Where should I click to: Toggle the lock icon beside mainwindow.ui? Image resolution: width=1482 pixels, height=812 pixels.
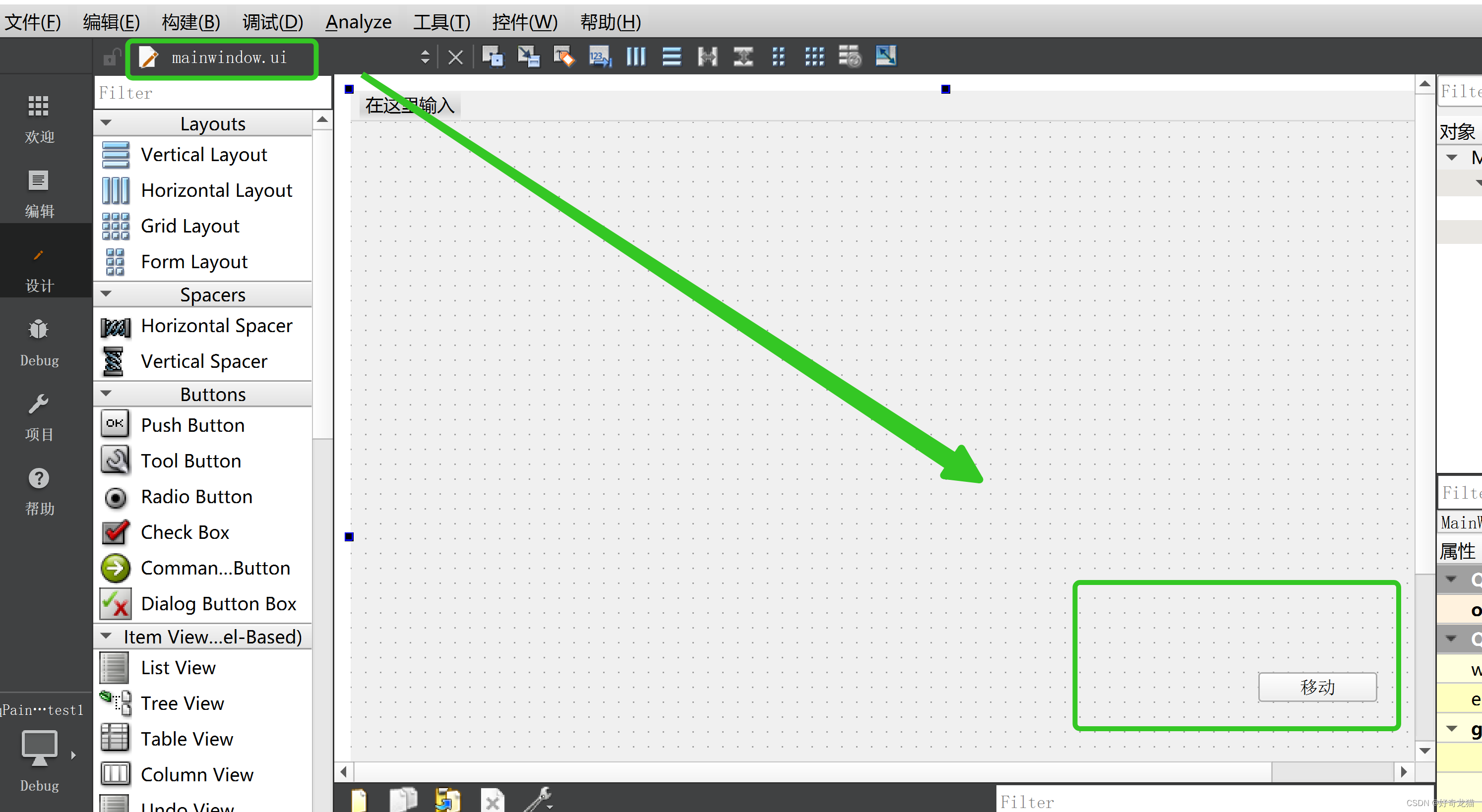(111, 58)
